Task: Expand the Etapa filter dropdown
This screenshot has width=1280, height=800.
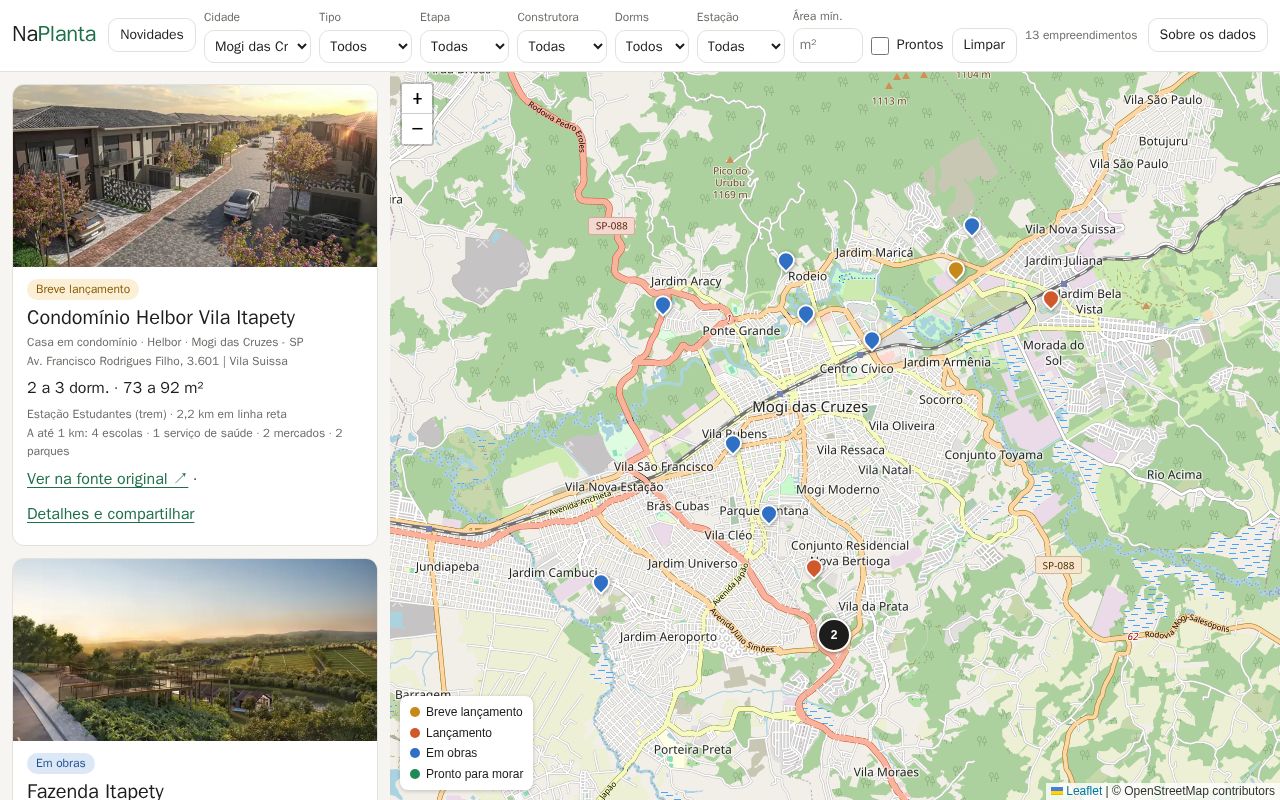Action: [x=464, y=46]
